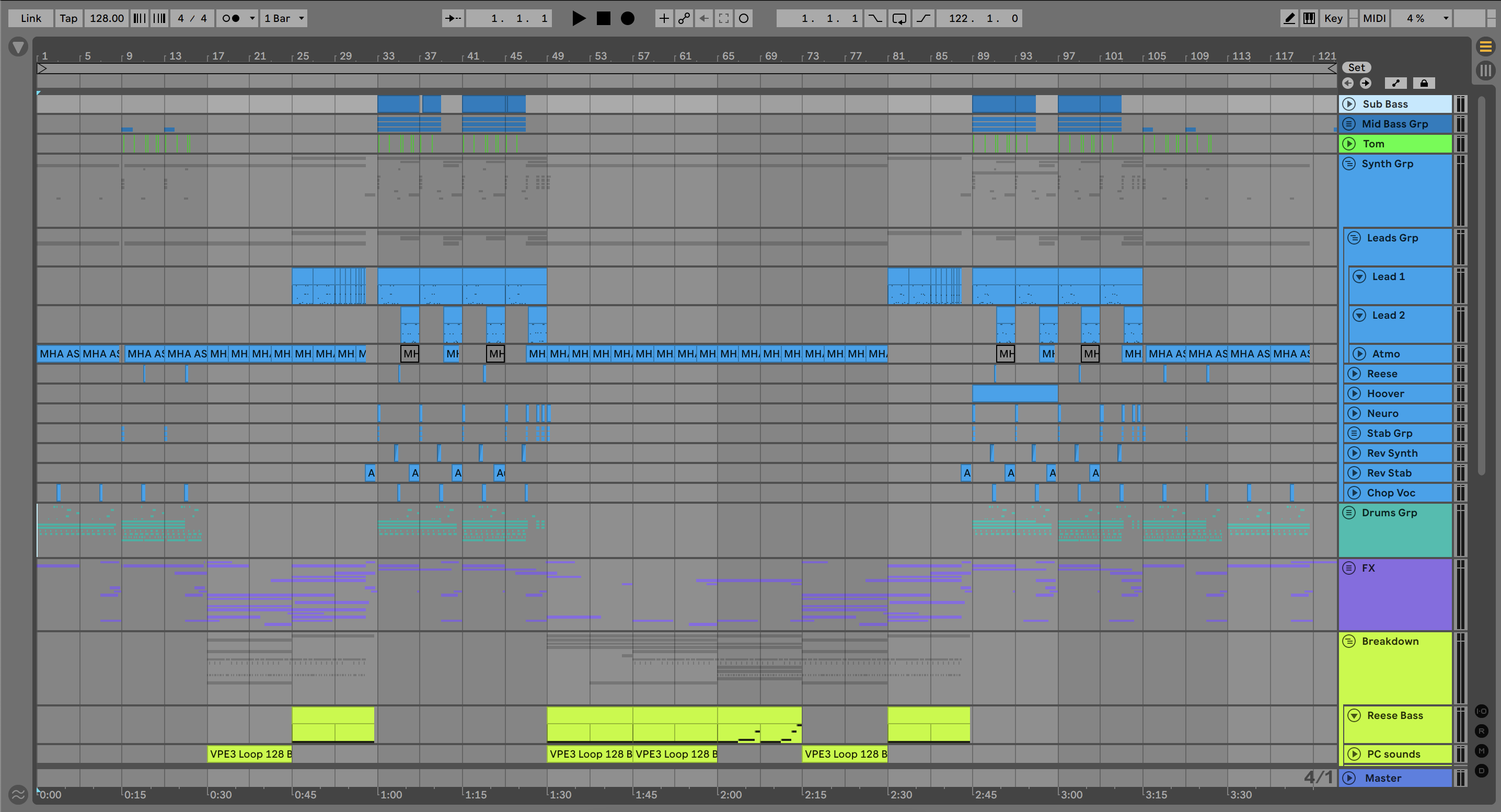Click the Arrangement Record button
Viewport: 1501px width, 812px height.
(627, 19)
